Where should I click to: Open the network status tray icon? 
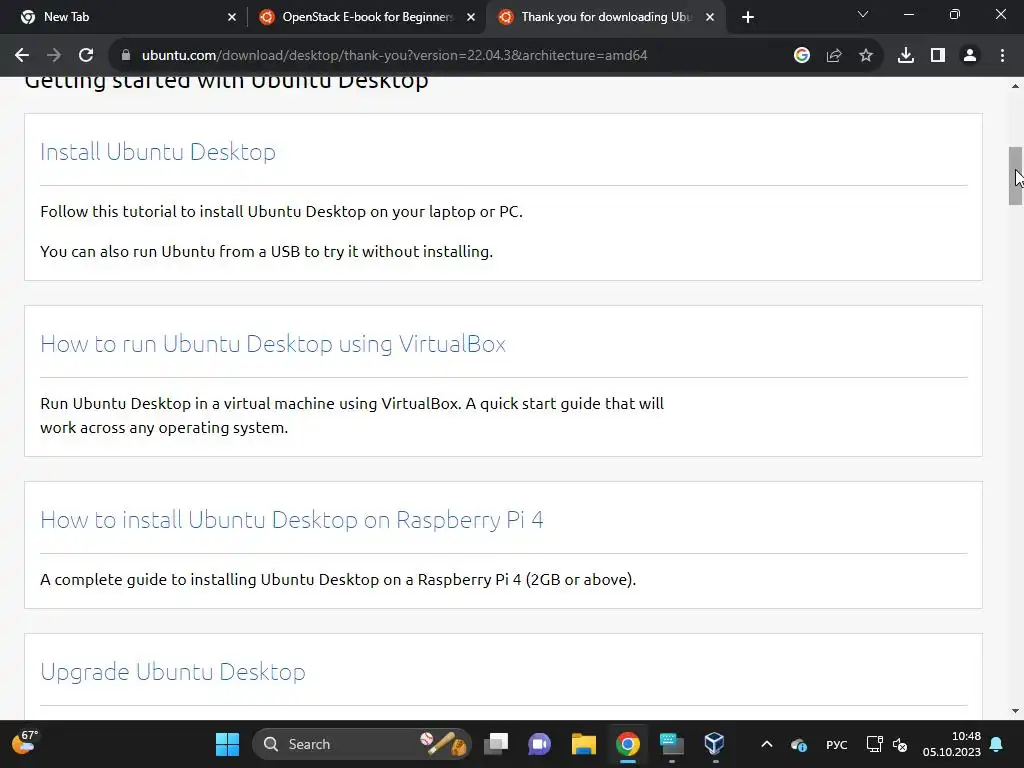(874, 744)
